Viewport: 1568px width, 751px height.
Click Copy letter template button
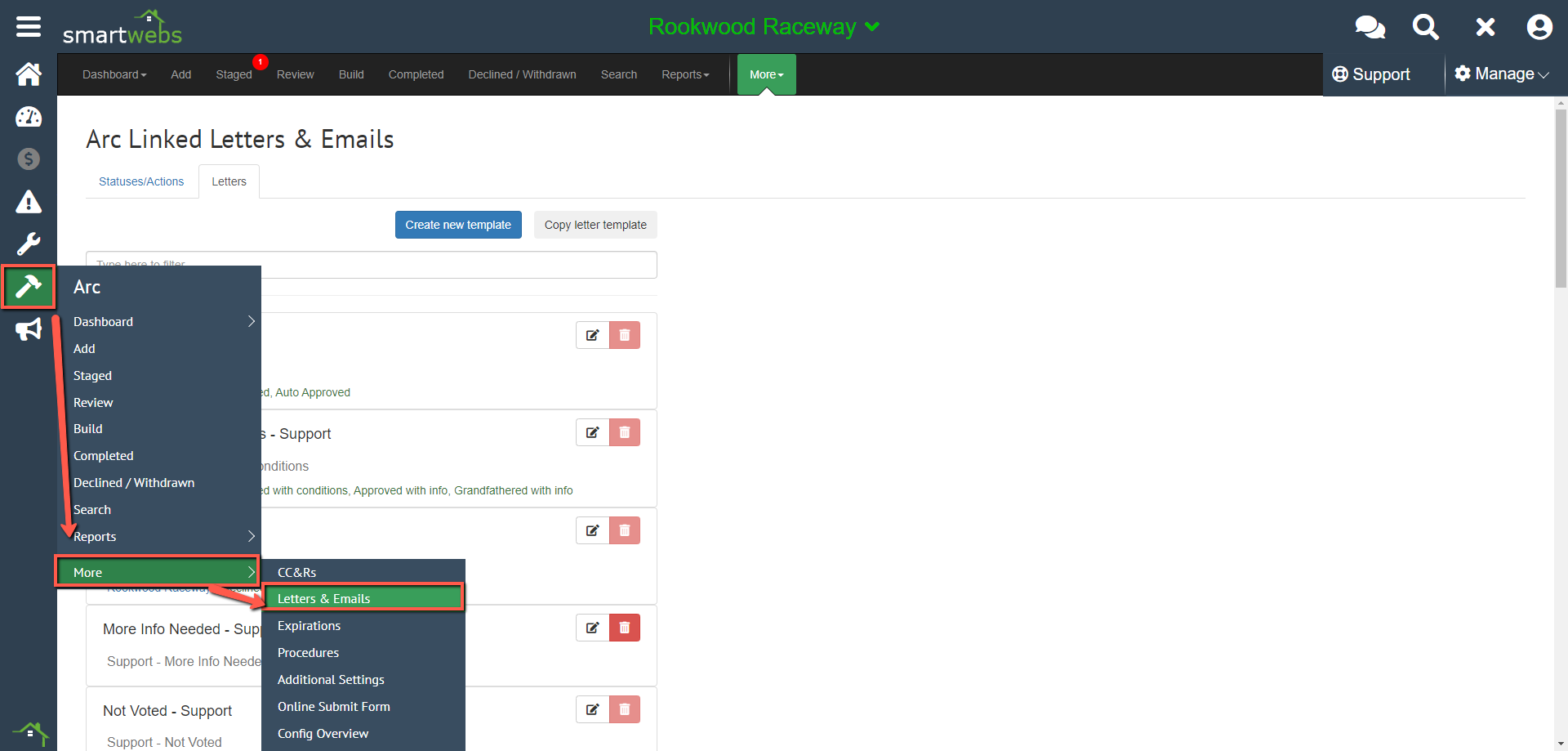[595, 225]
